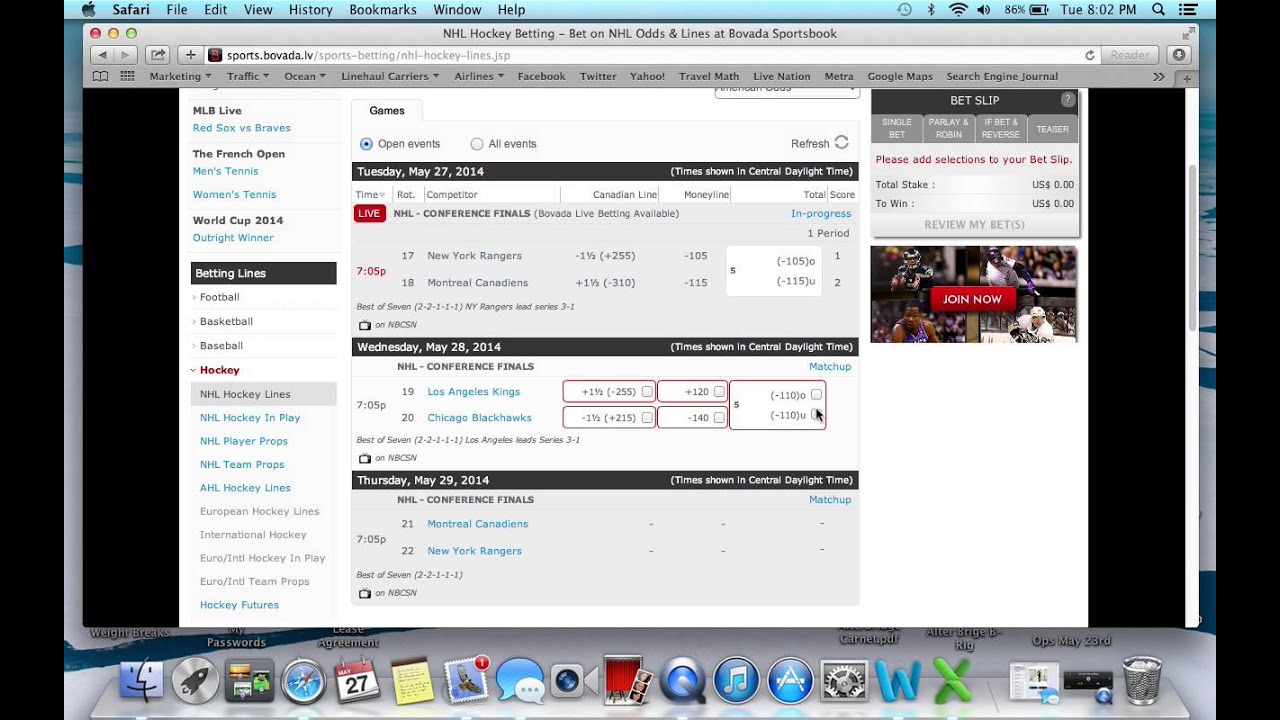Open NHL Player Props link
Viewport: 1280px width, 720px height.
tap(244, 441)
